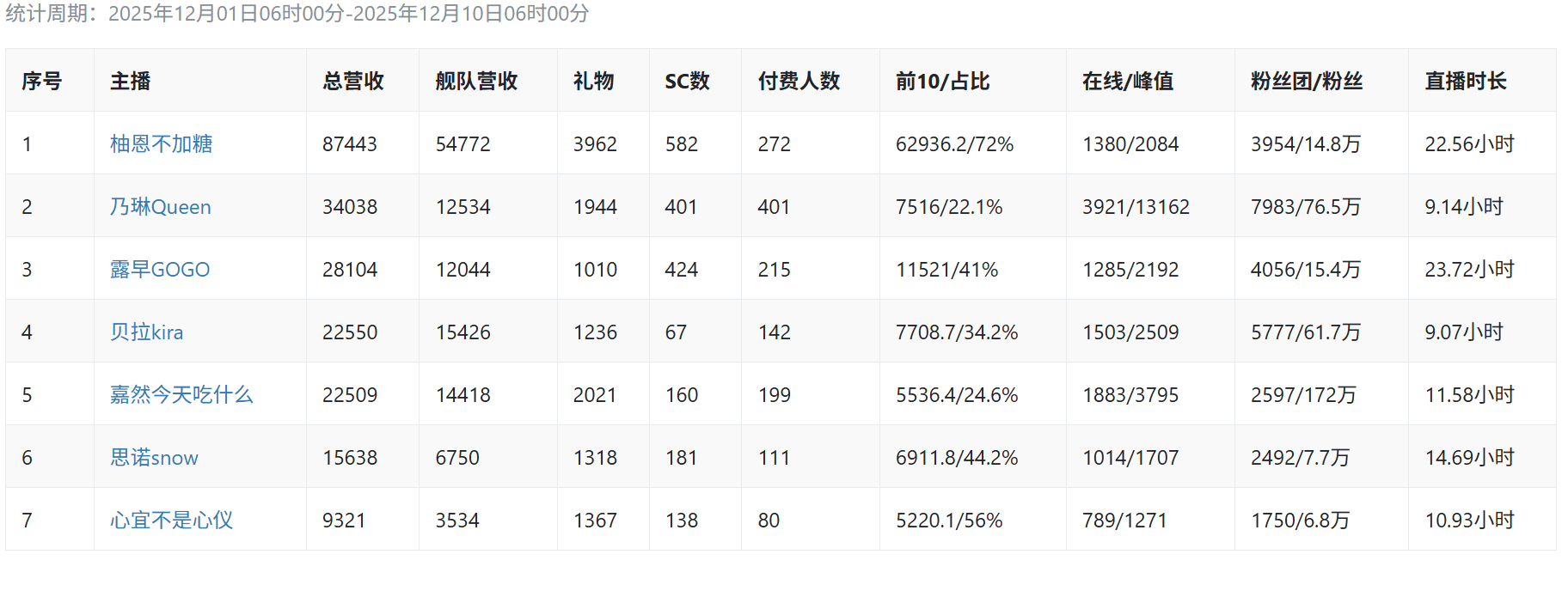
Task: Open streamer link 柚恩不加糖
Action: 161,143
